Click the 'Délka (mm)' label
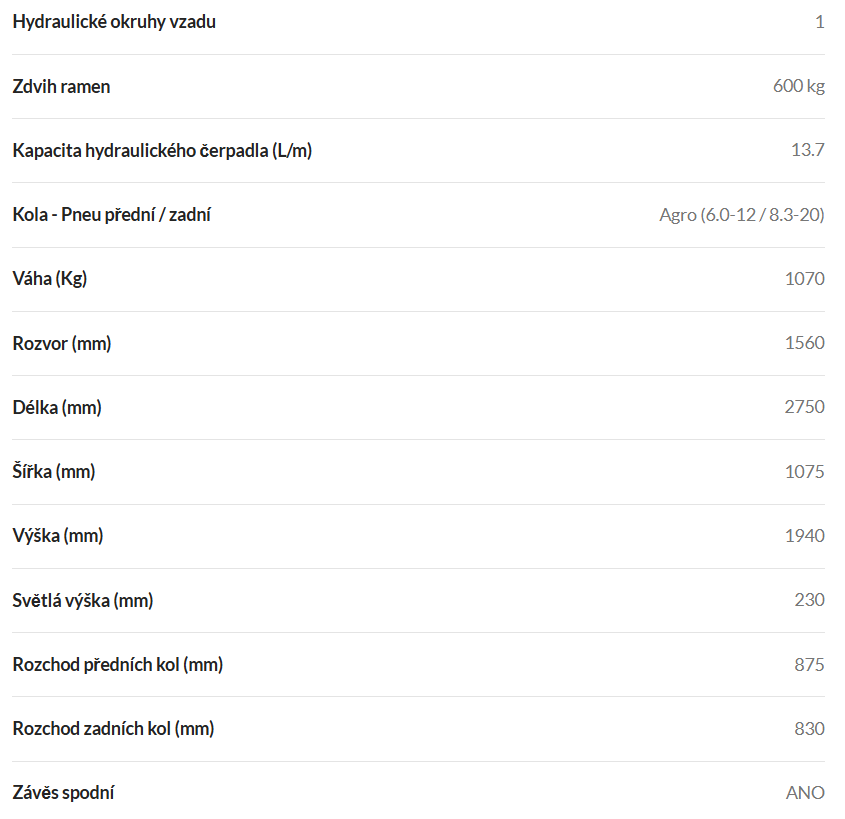Image resolution: width=845 pixels, height=819 pixels. 57,407
